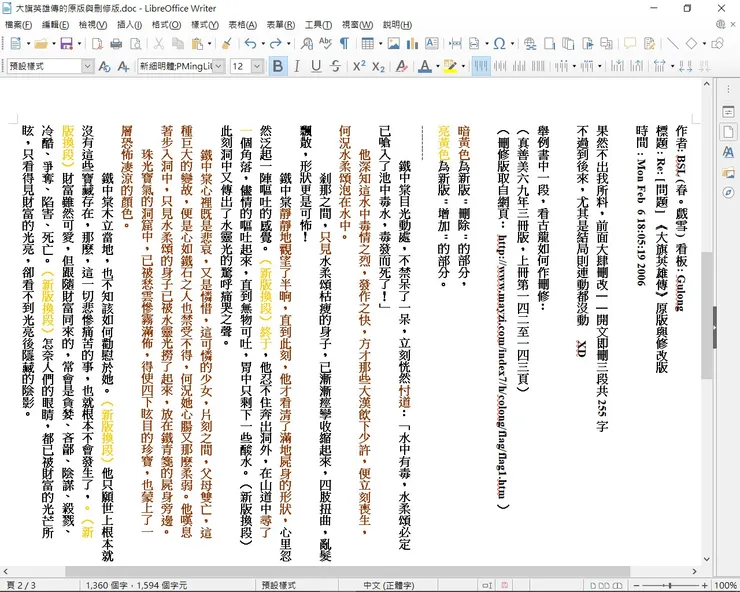Expand the font name dropdown
Viewport: 740px width, 592px height.
point(219,67)
